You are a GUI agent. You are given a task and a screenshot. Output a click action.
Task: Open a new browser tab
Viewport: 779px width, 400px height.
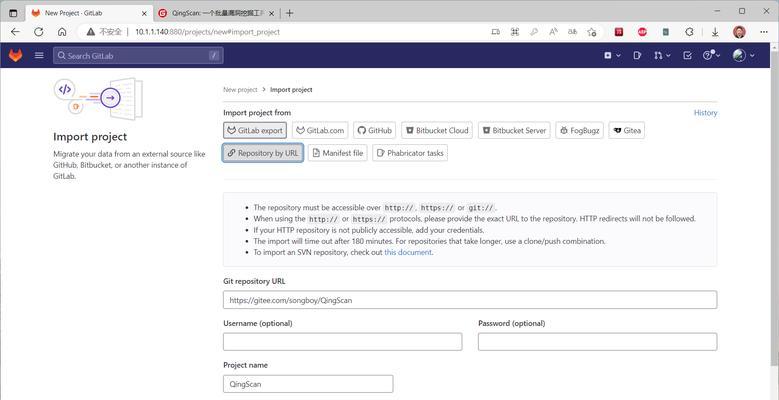[289, 13]
